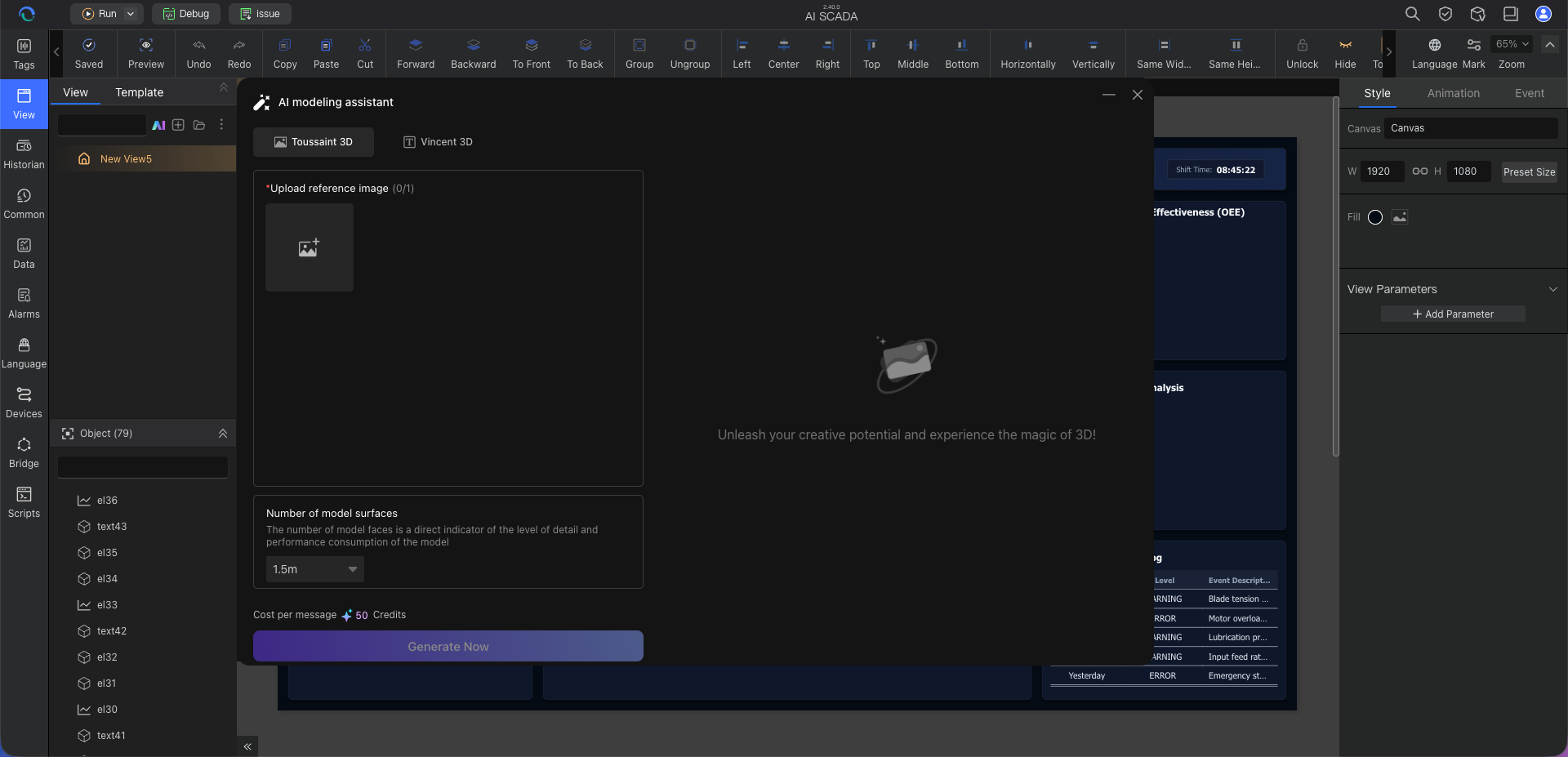Align Left using toolbar icon
The image size is (1568, 757).
click(742, 54)
